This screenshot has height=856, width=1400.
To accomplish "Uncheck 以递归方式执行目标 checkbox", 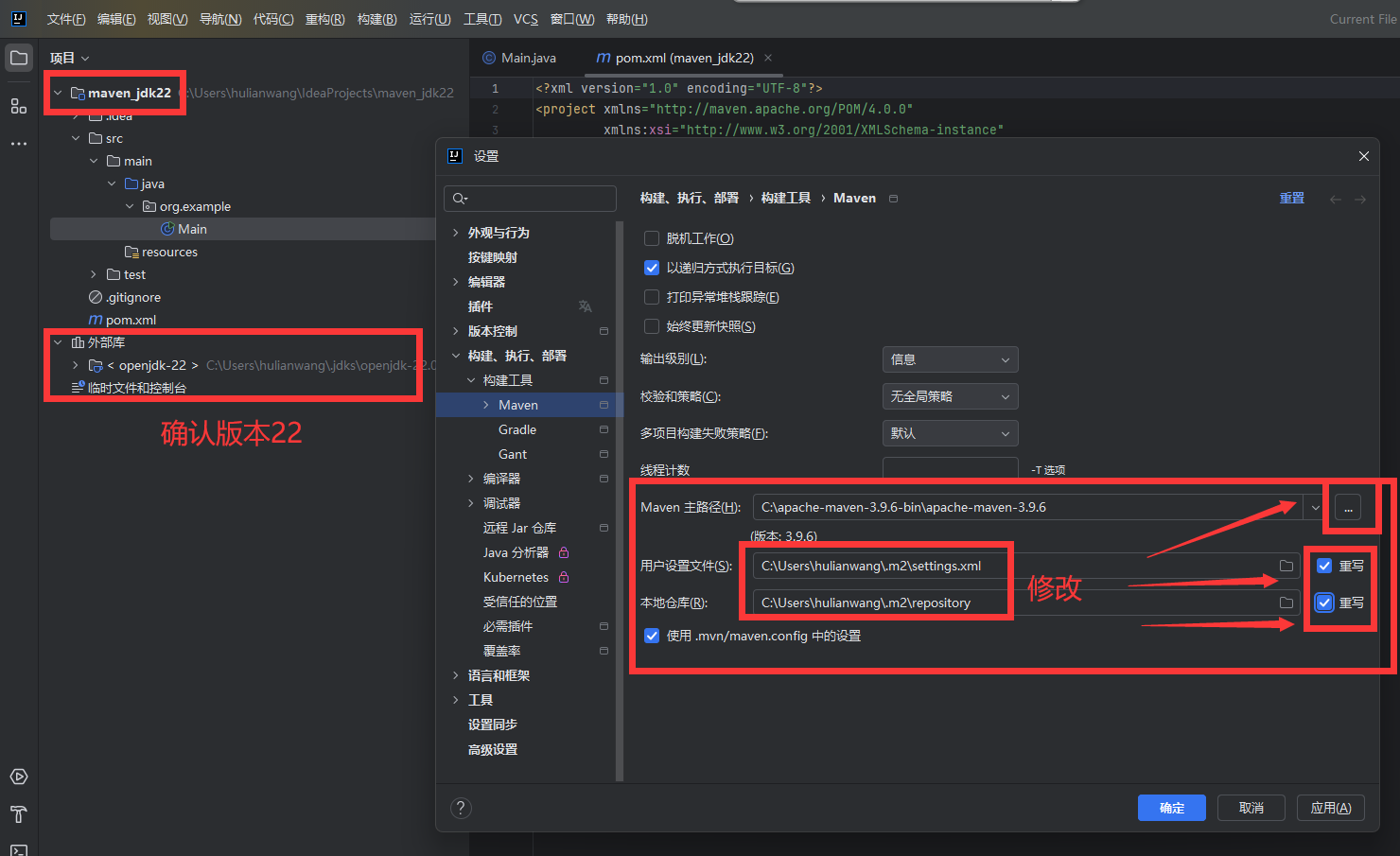I will tap(652, 268).
